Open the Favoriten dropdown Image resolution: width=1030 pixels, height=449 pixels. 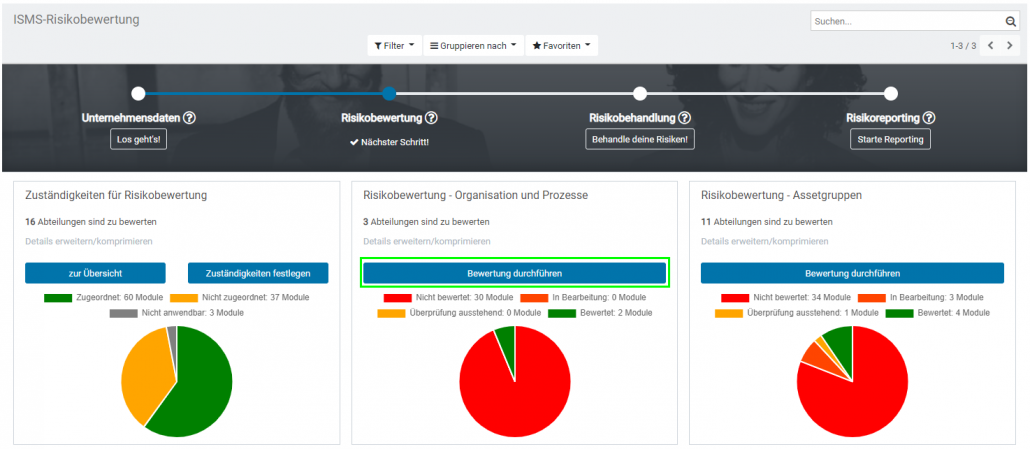561,46
